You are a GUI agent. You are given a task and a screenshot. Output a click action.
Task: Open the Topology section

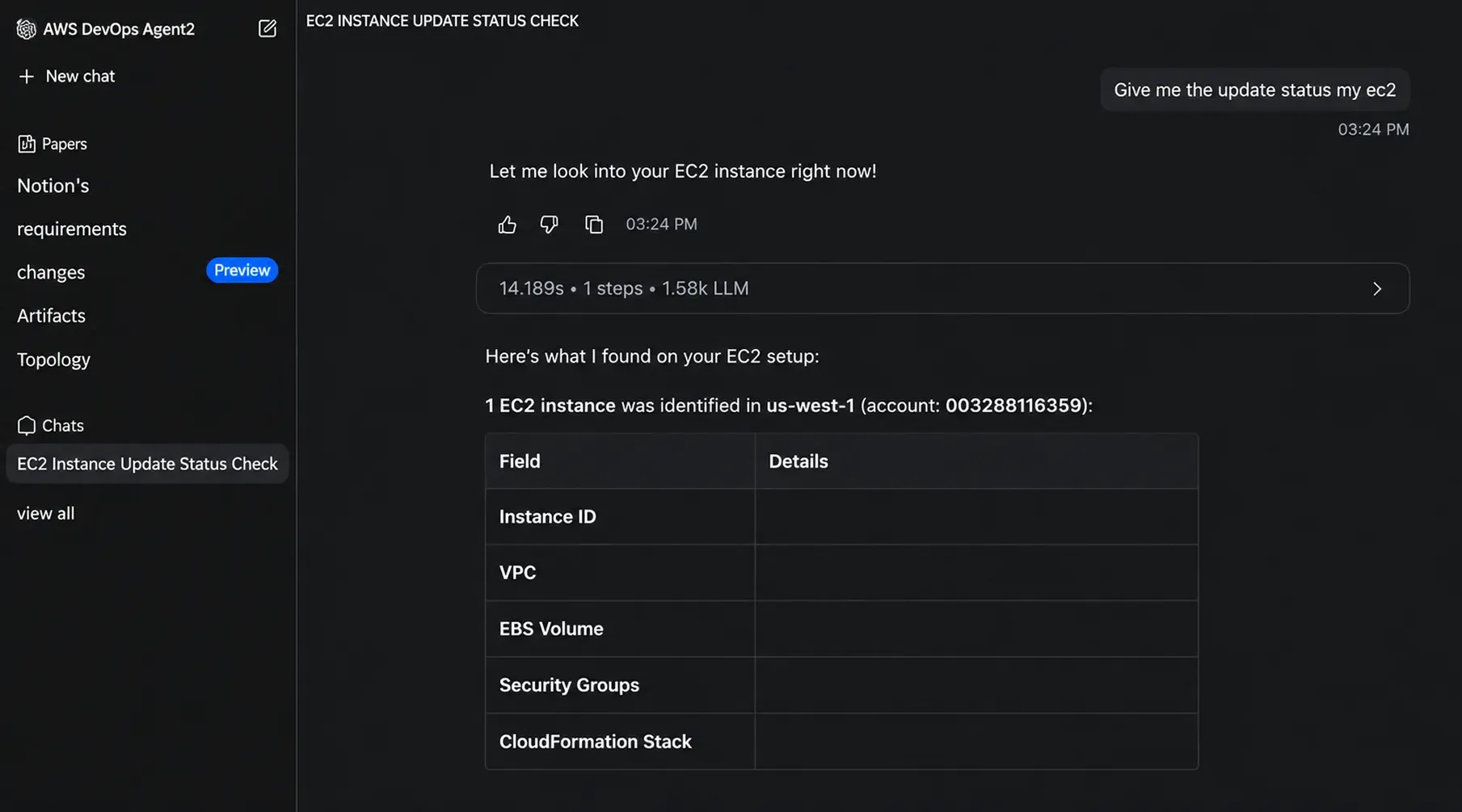click(x=53, y=360)
